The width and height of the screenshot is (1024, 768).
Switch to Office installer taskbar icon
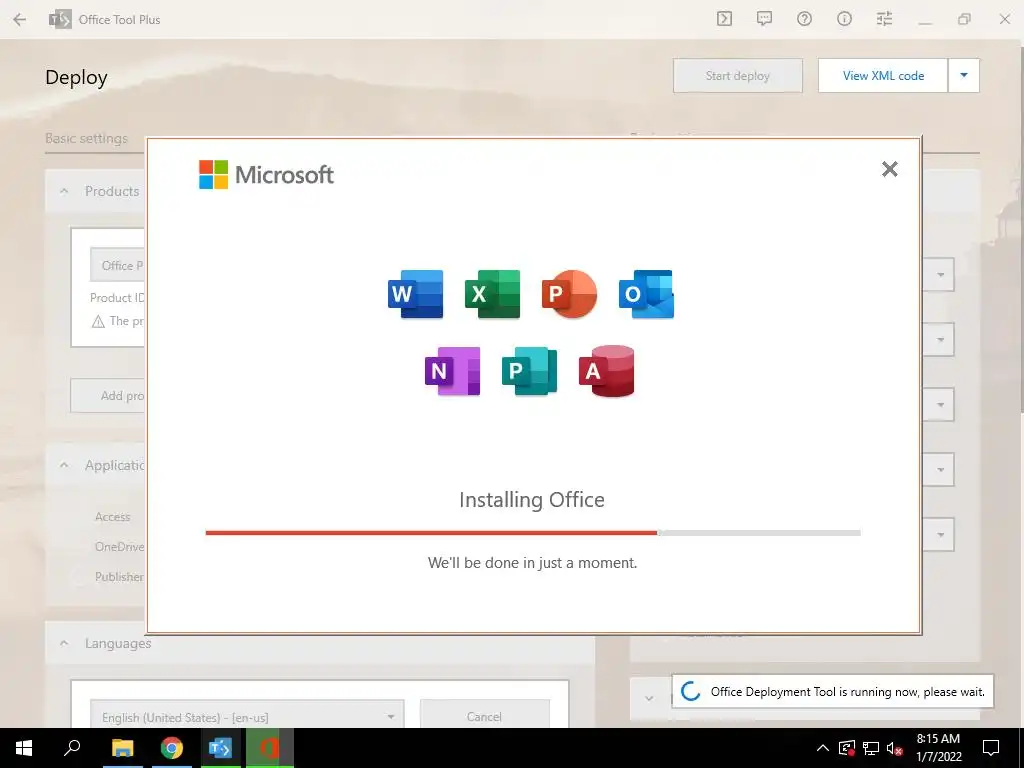[x=270, y=748]
